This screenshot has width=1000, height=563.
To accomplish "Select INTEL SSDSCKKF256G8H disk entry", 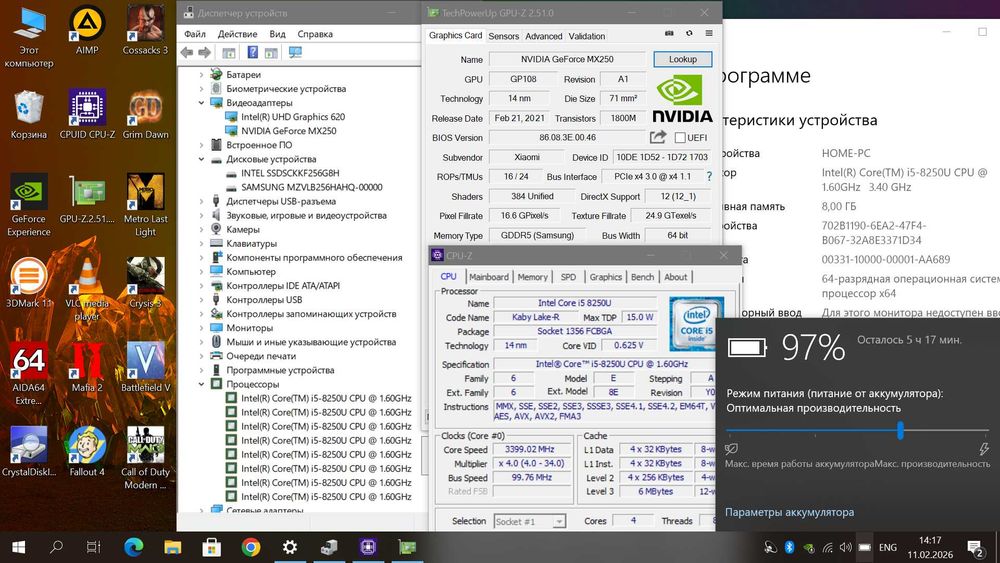I will pos(290,173).
